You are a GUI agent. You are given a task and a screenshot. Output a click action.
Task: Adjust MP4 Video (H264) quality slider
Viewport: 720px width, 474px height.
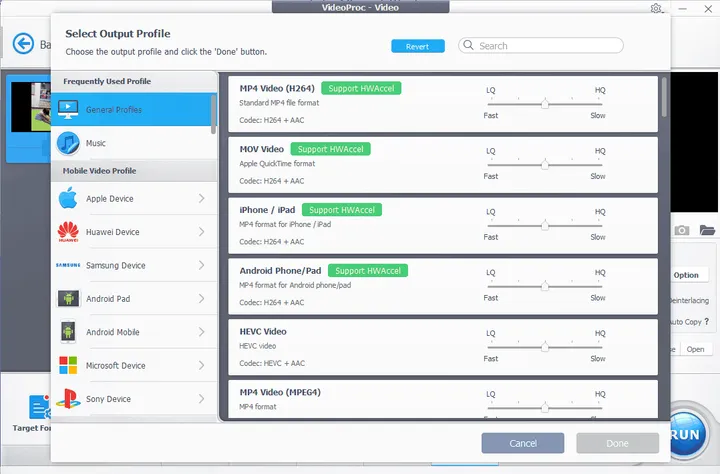click(545, 104)
